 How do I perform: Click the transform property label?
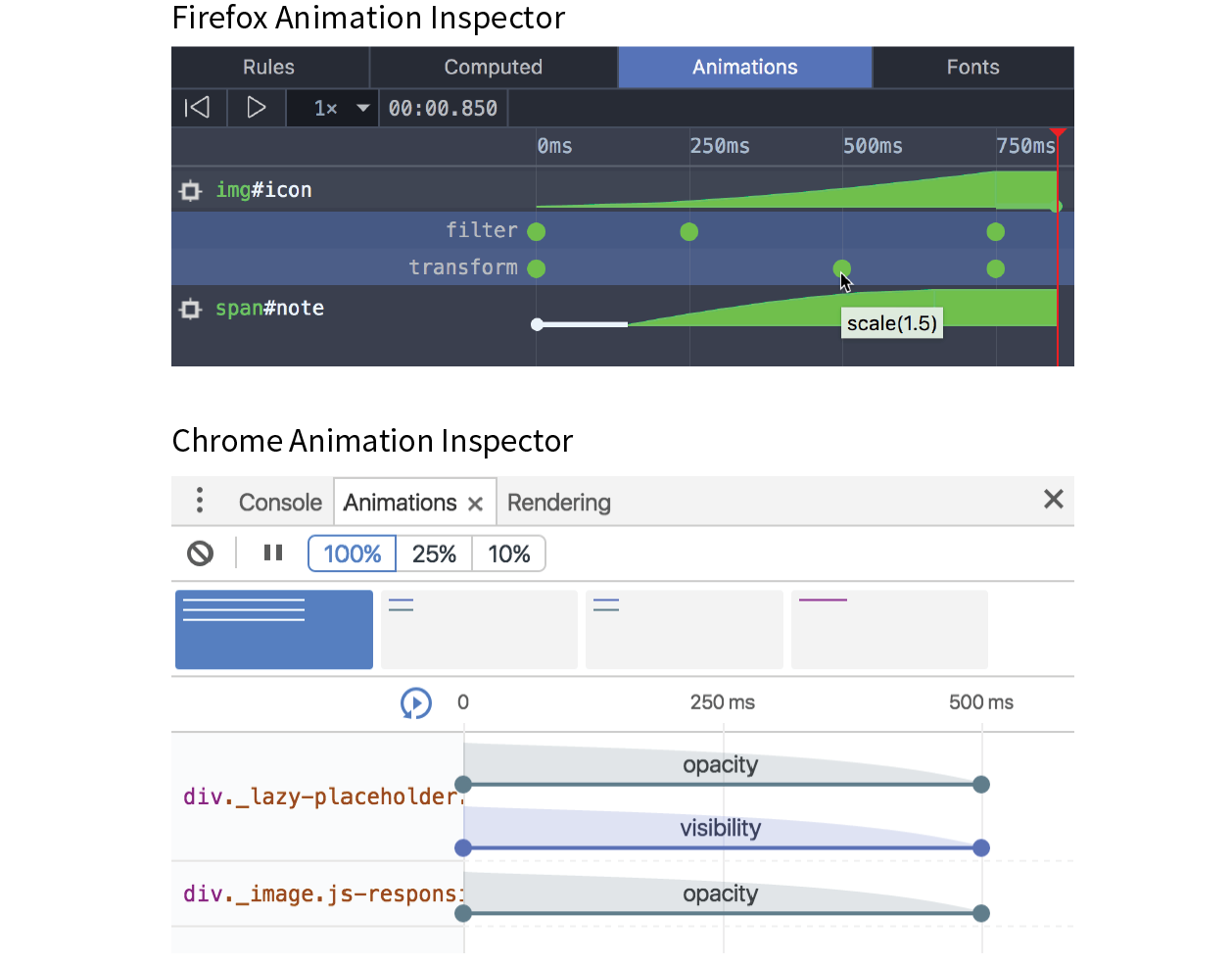(x=463, y=267)
